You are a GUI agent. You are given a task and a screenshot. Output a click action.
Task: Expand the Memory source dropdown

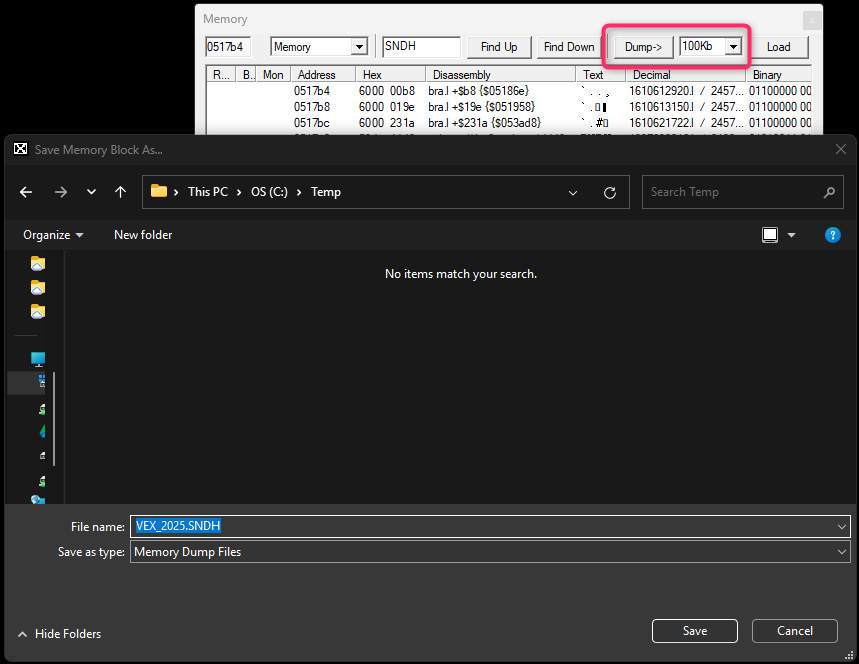359,47
